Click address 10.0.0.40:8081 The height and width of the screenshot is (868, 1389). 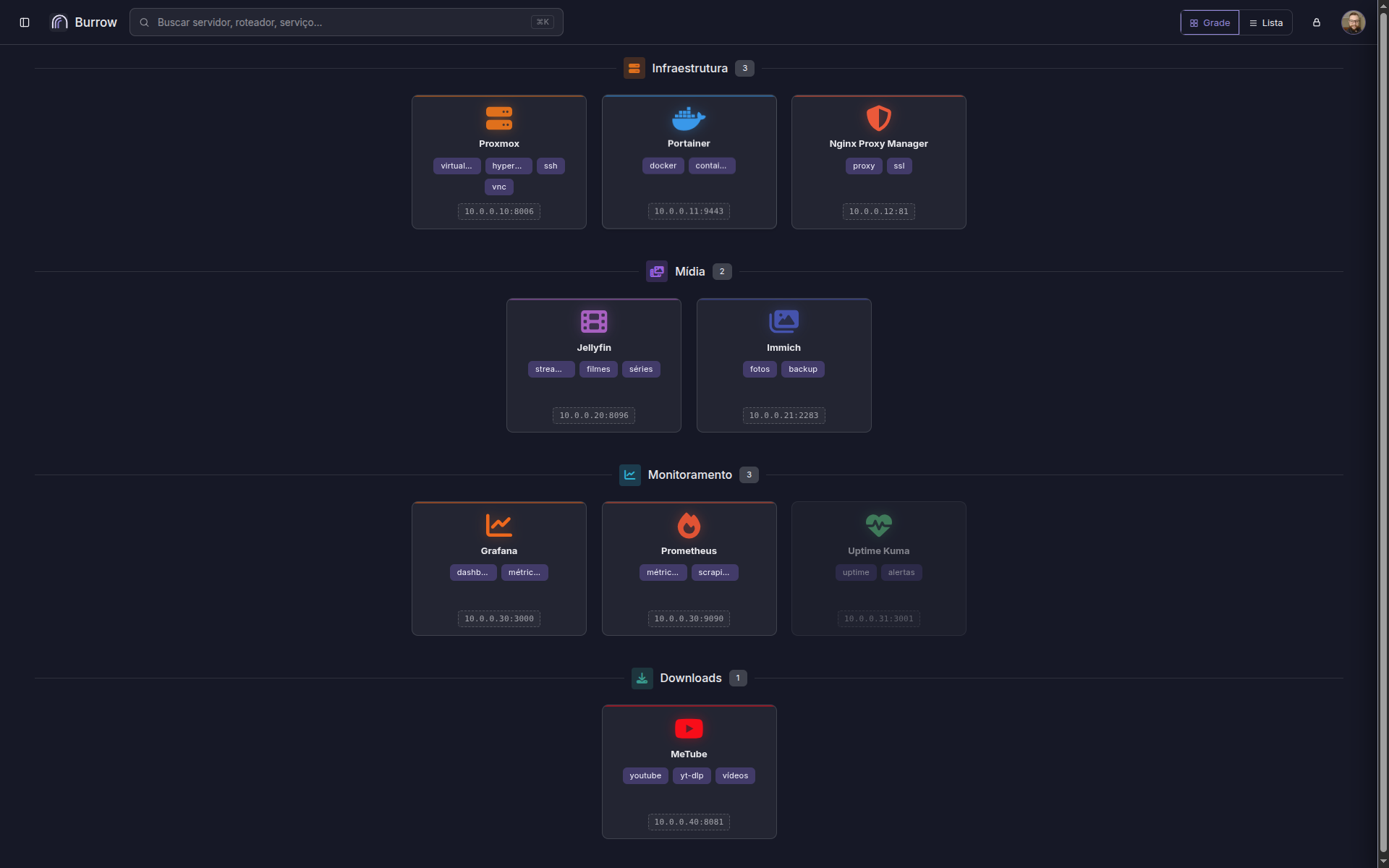tap(689, 822)
